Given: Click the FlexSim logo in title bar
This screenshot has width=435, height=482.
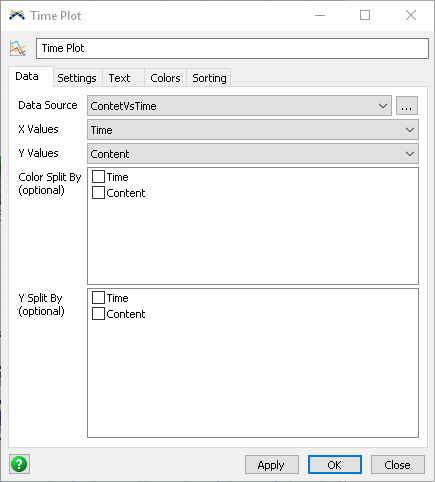Looking at the screenshot, I should pyautogui.click(x=17, y=15).
